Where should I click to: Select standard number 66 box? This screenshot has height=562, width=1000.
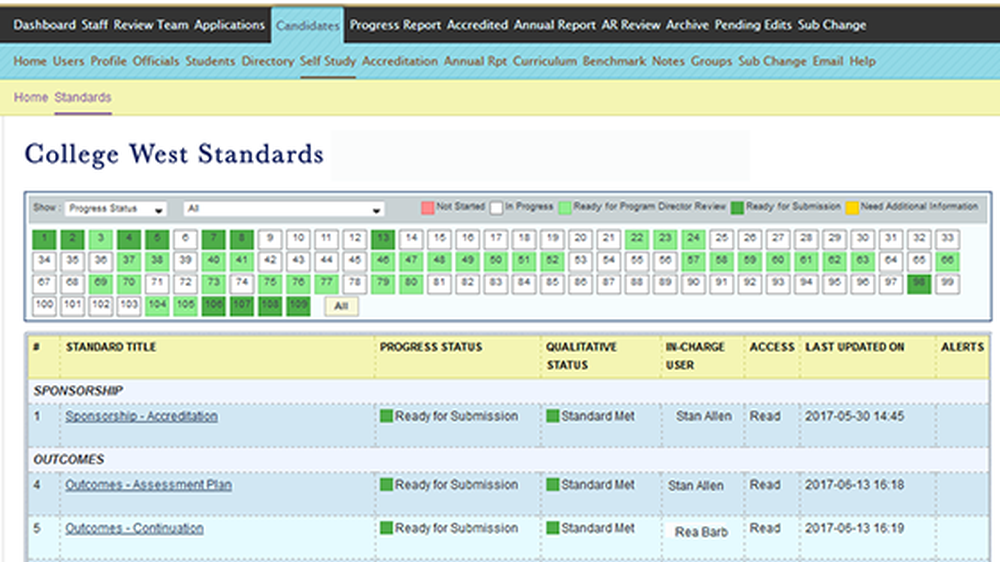[947, 261]
